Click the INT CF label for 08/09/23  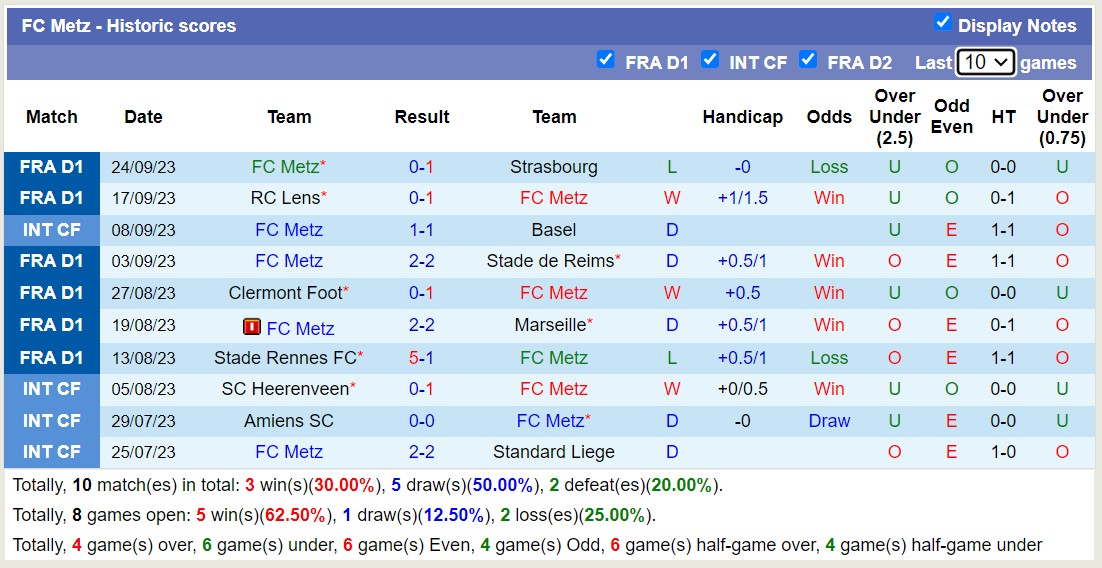52,230
